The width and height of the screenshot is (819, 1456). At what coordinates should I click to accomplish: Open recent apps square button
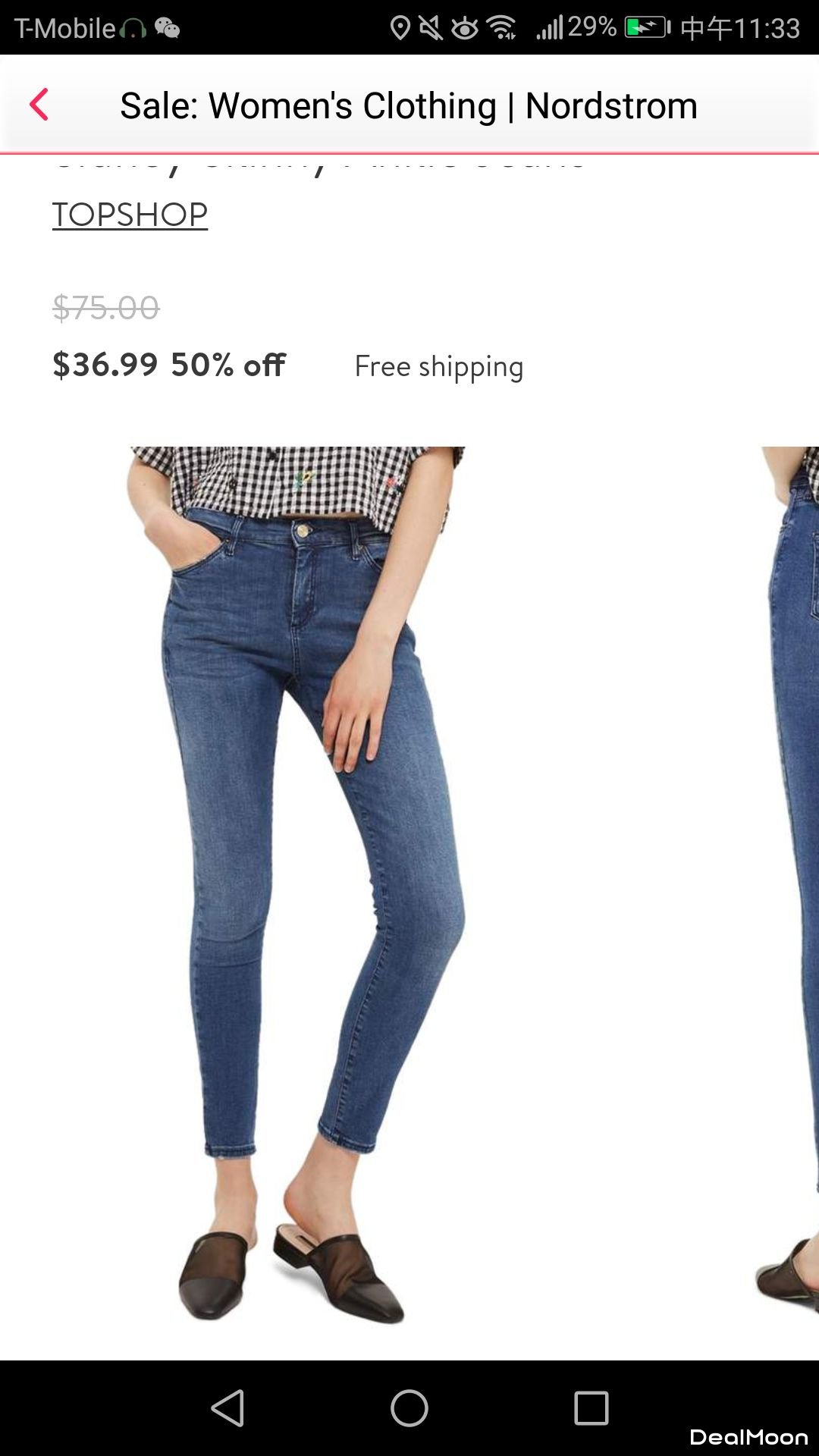591,1408
